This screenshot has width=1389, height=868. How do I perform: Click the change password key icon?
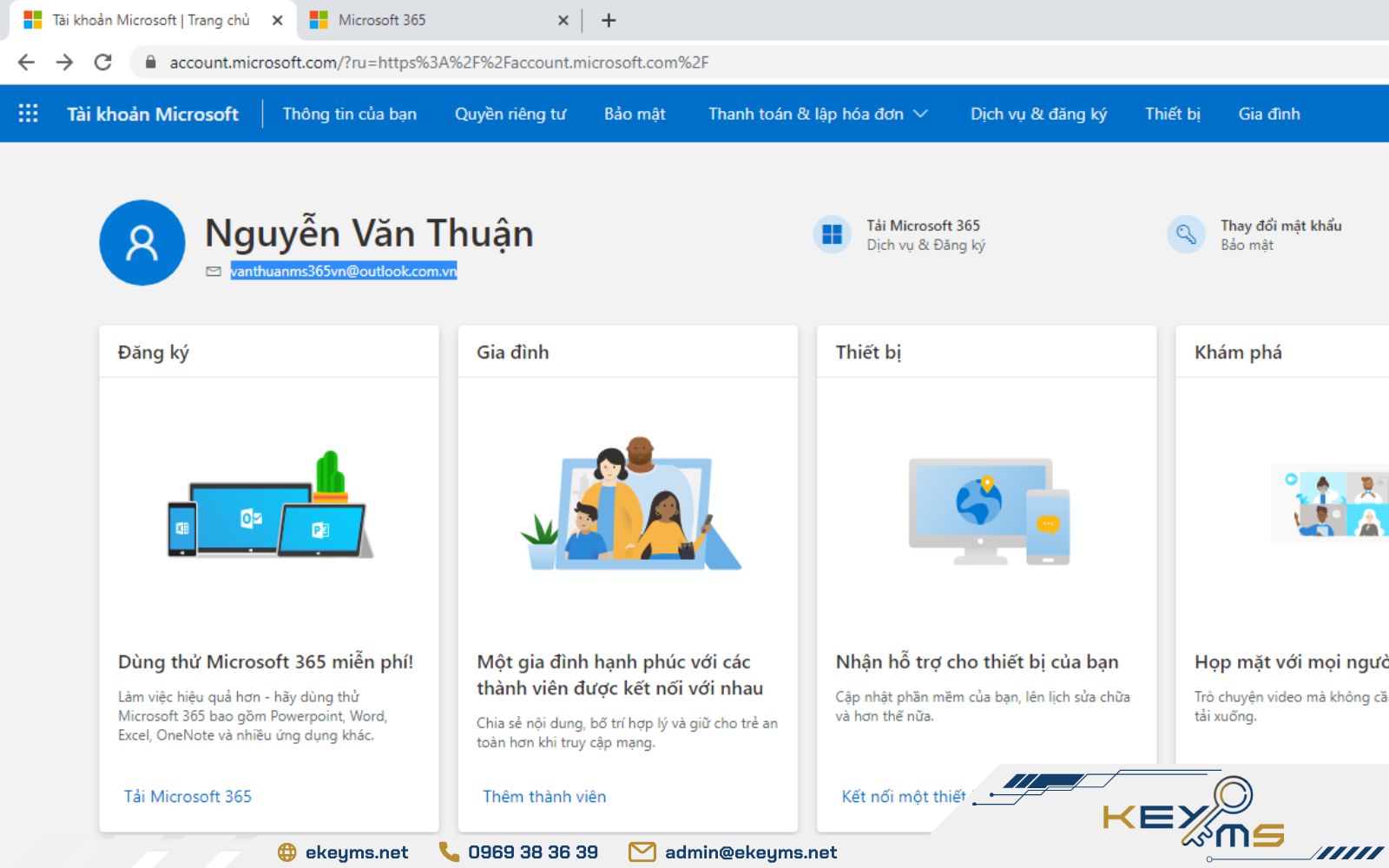[x=1186, y=234]
